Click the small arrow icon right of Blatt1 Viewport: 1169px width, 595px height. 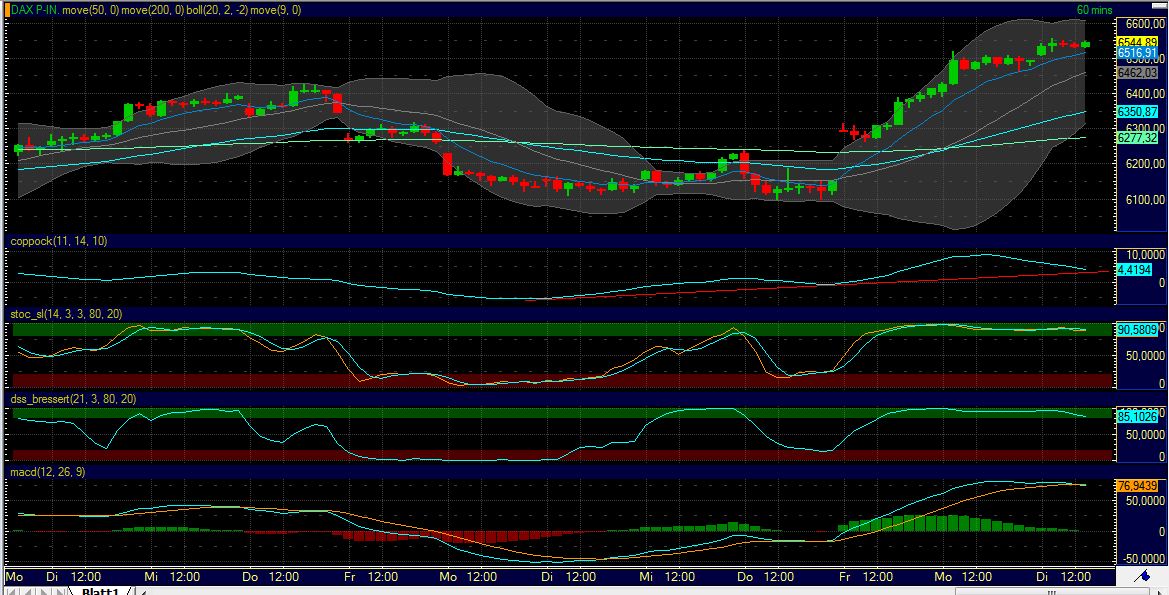coord(143,592)
